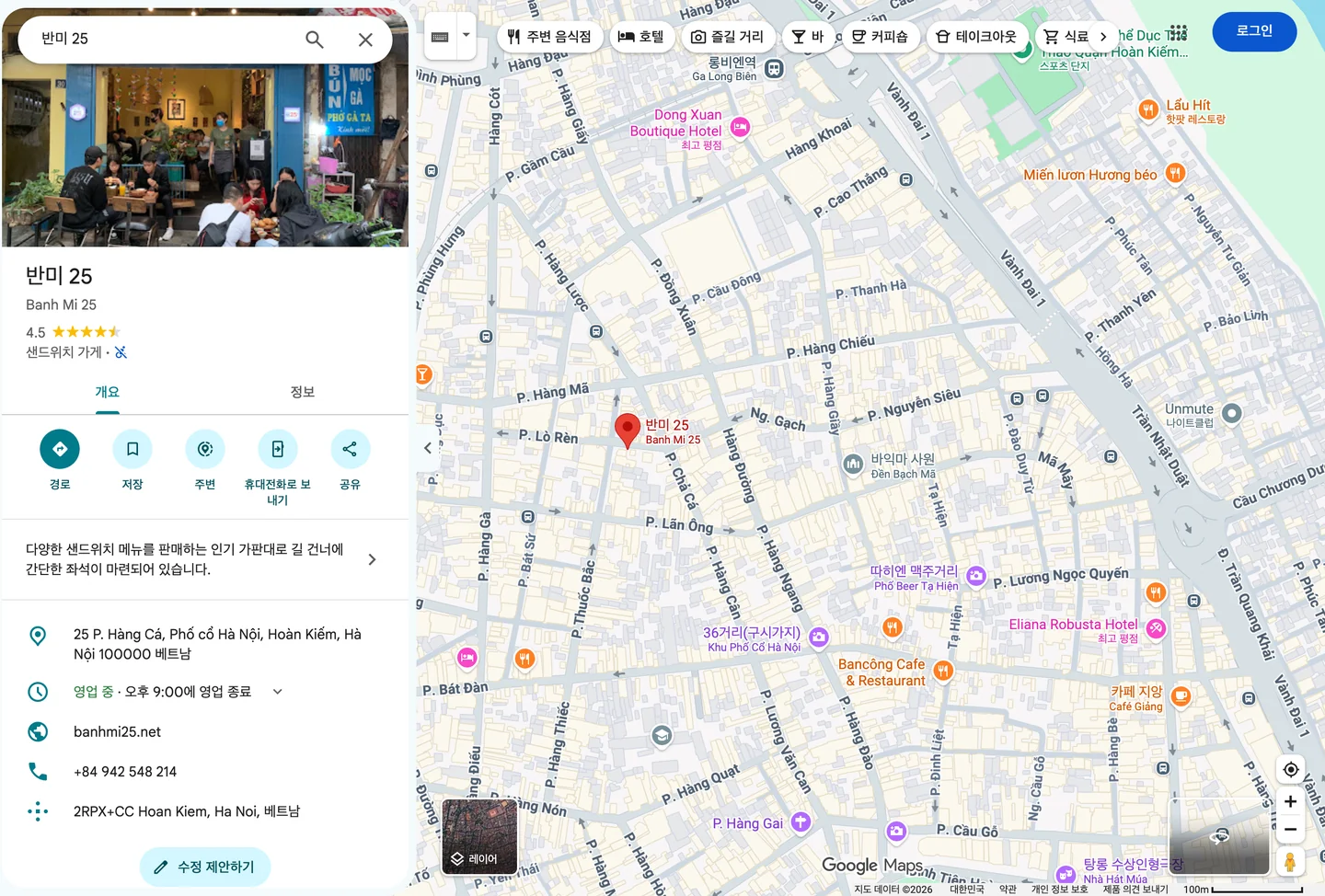
Task: Click the 로그인 sign-in button
Action: (1254, 31)
